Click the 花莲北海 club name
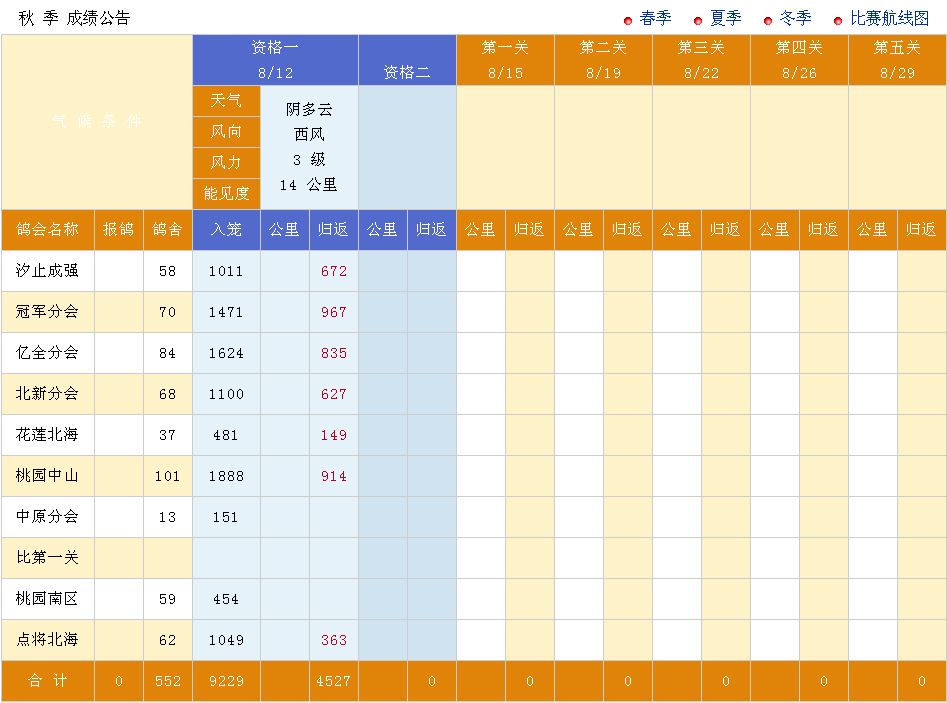This screenshot has width=947, height=703. pos(47,435)
